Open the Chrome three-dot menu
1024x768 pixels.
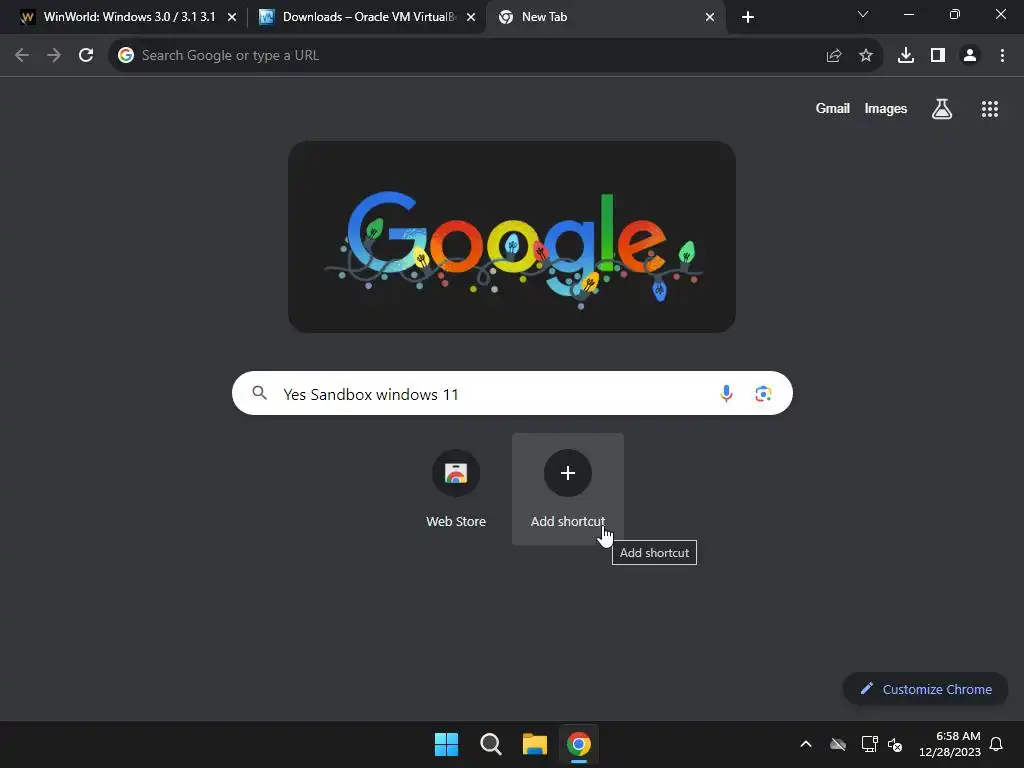point(1002,56)
